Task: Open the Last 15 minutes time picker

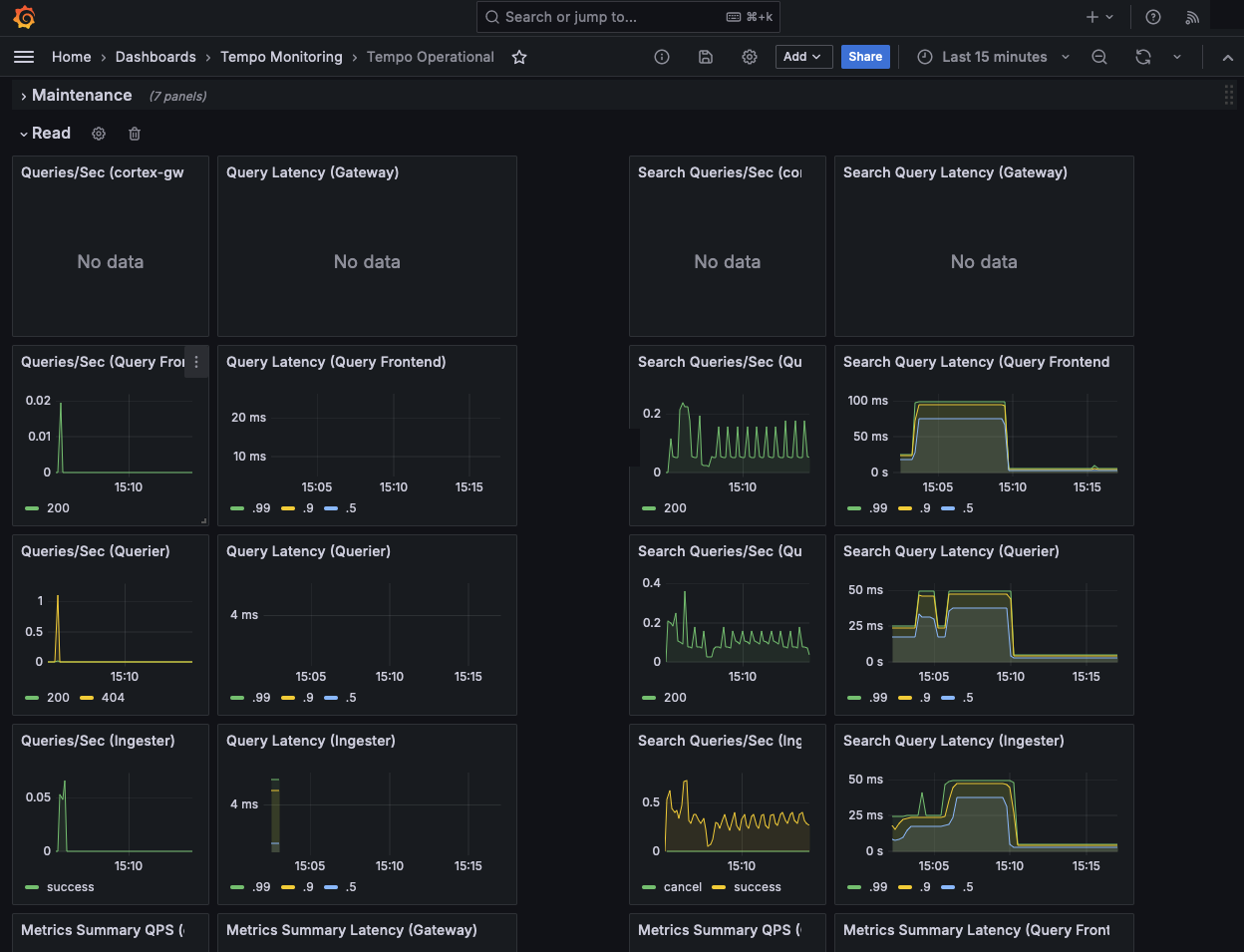Action: (992, 57)
